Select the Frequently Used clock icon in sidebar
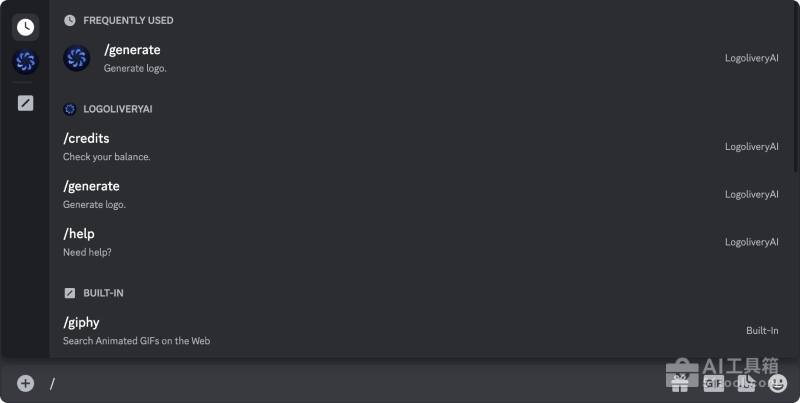Viewport: 800px width, 403px height. pos(26,27)
